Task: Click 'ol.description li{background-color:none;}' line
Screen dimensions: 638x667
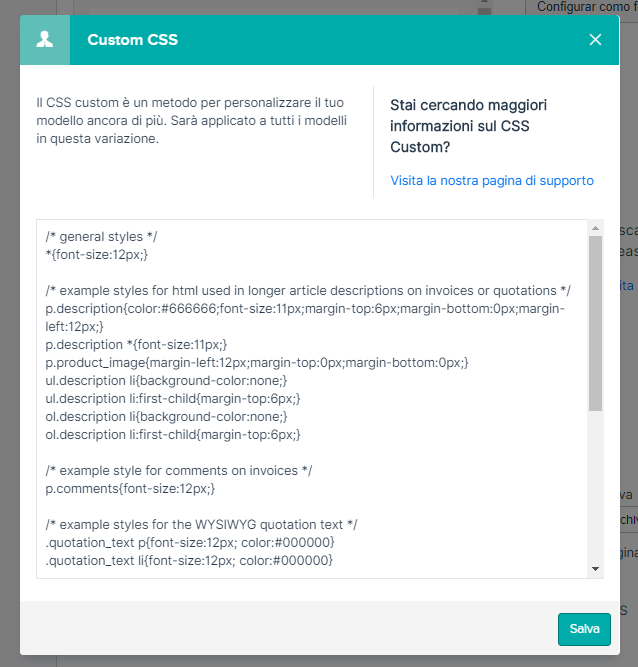Action: [x=166, y=416]
